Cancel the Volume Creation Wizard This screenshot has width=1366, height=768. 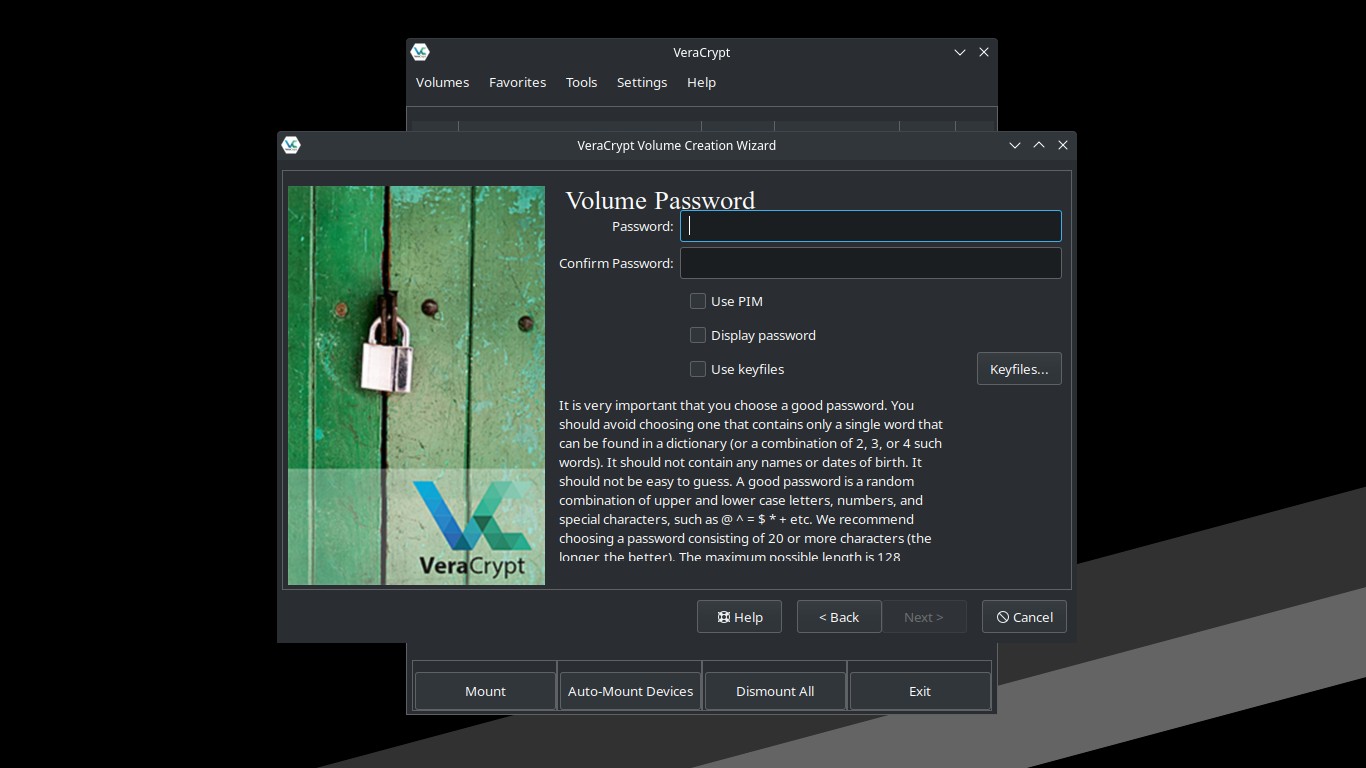click(x=1024, y=617)
